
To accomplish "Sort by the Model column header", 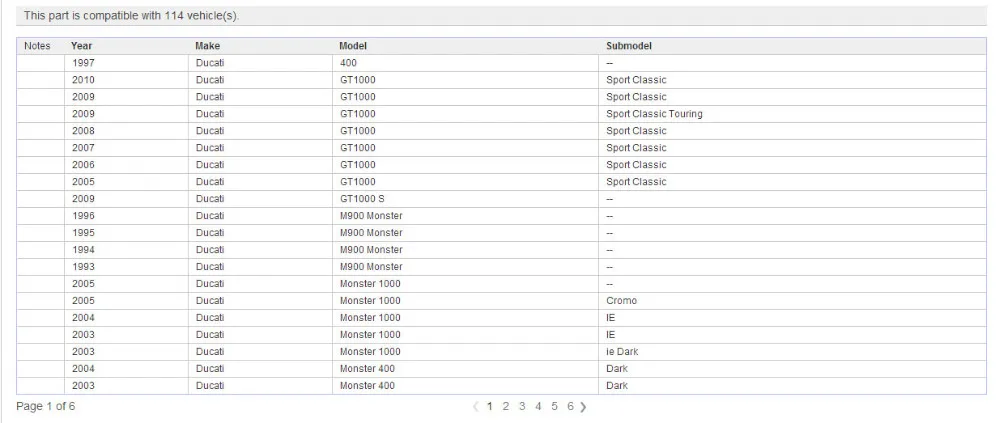I will click(x=353, y=46).
